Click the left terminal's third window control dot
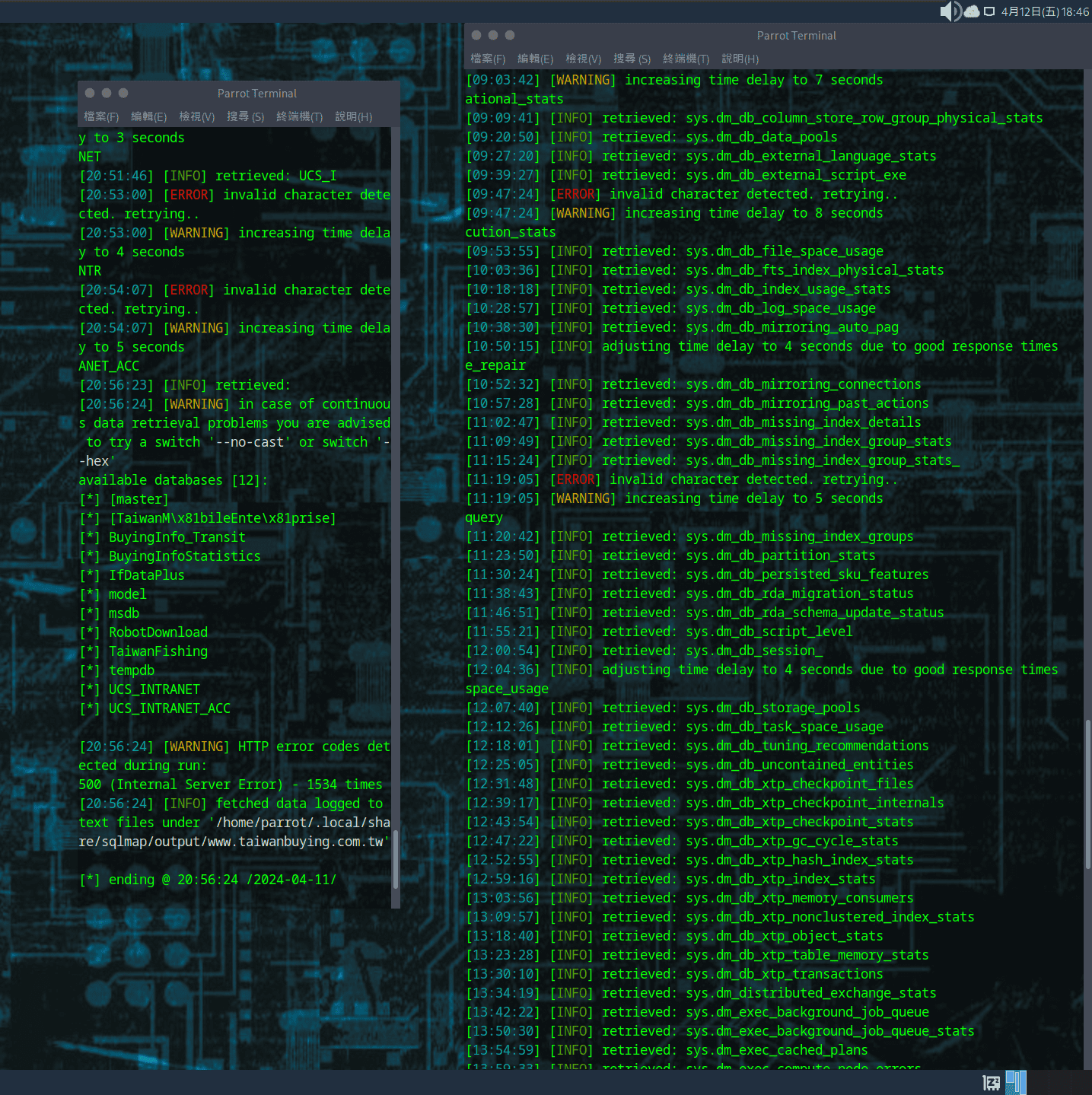This screenshot has height=1095, width=1092. [x=123, y=93]
